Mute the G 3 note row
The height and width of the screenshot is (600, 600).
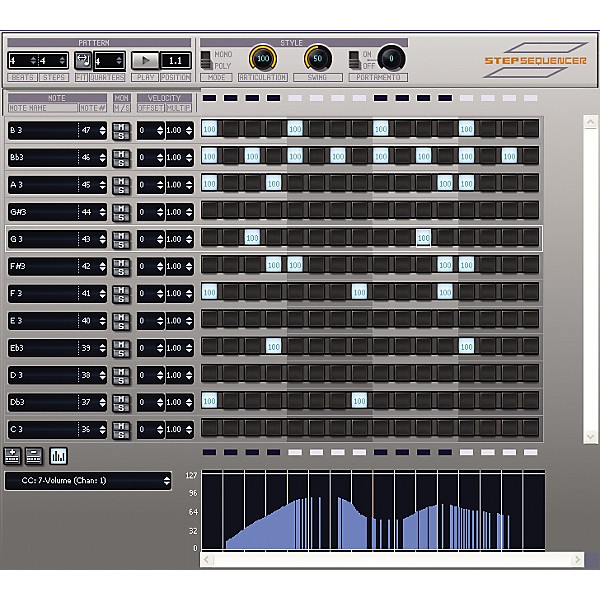[x=121, y=235]
